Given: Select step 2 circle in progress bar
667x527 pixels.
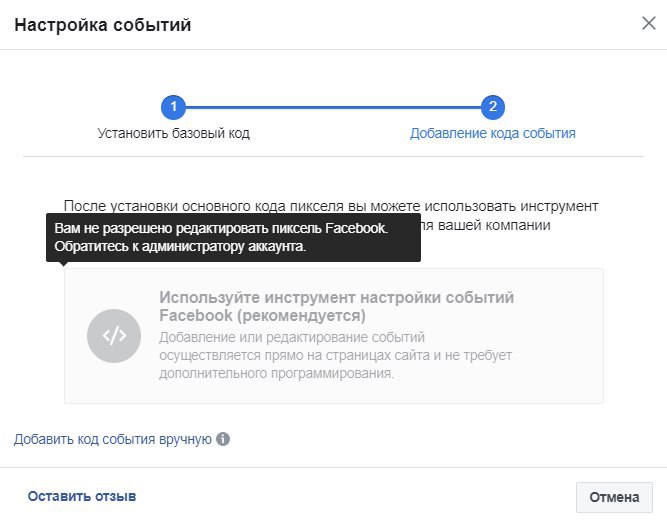Looking at the screenshot, I should (493, 107).
